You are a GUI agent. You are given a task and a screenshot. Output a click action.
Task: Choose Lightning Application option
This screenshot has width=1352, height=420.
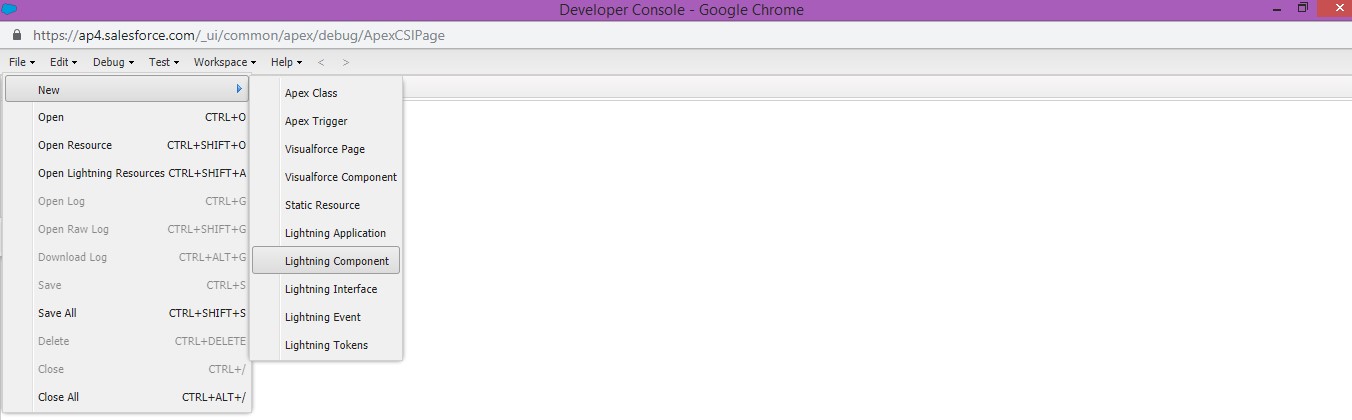click(x=335, y=233)
